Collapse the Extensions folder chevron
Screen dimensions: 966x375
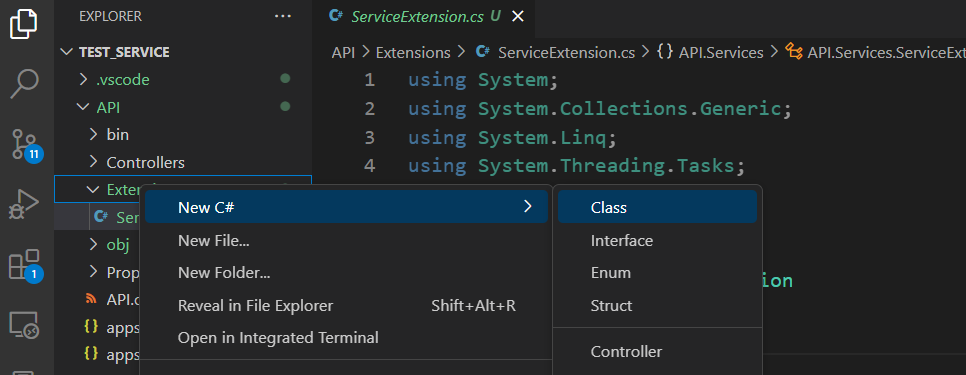click(94, 190)
